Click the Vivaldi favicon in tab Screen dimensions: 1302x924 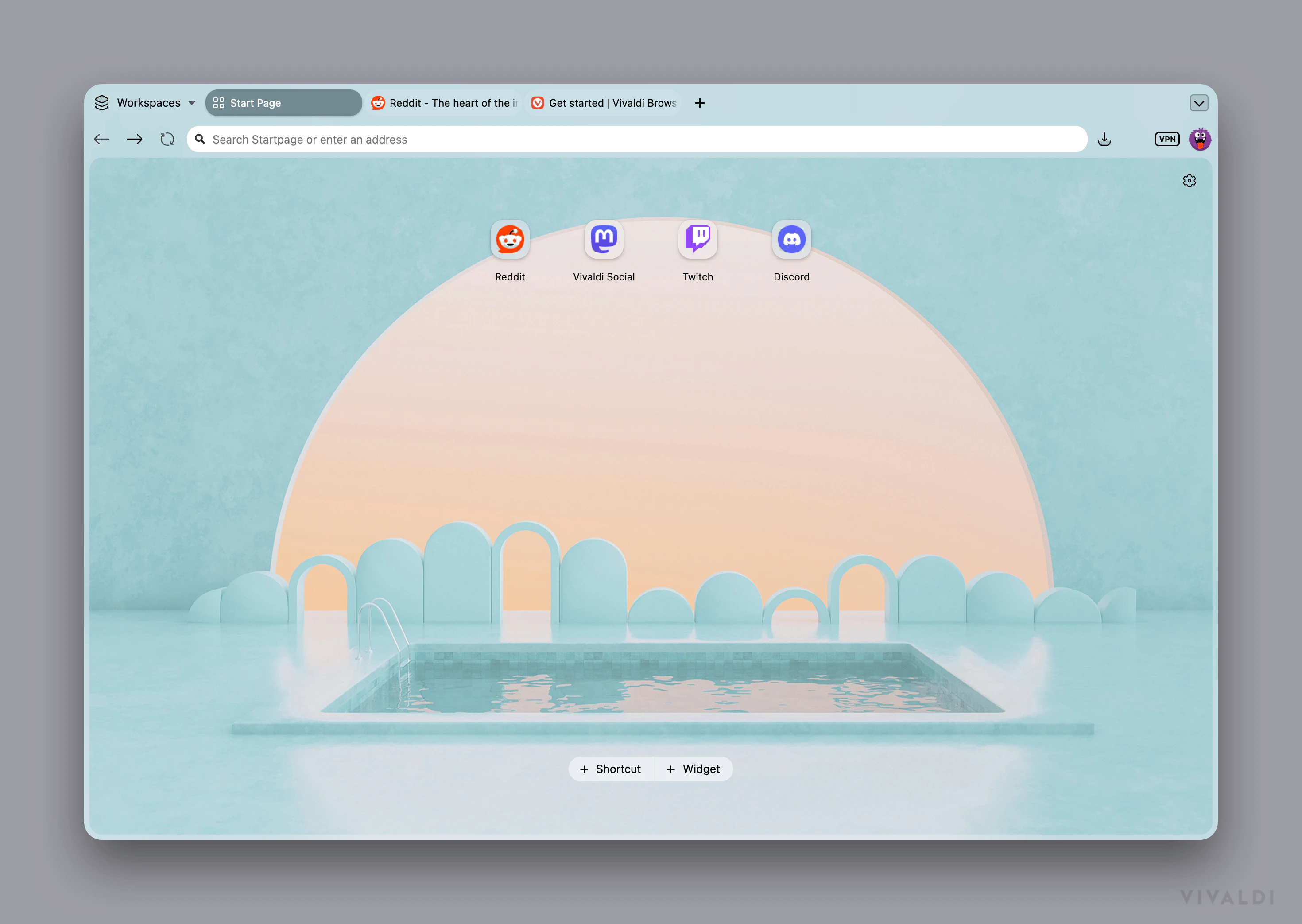[x=537, y=103]
